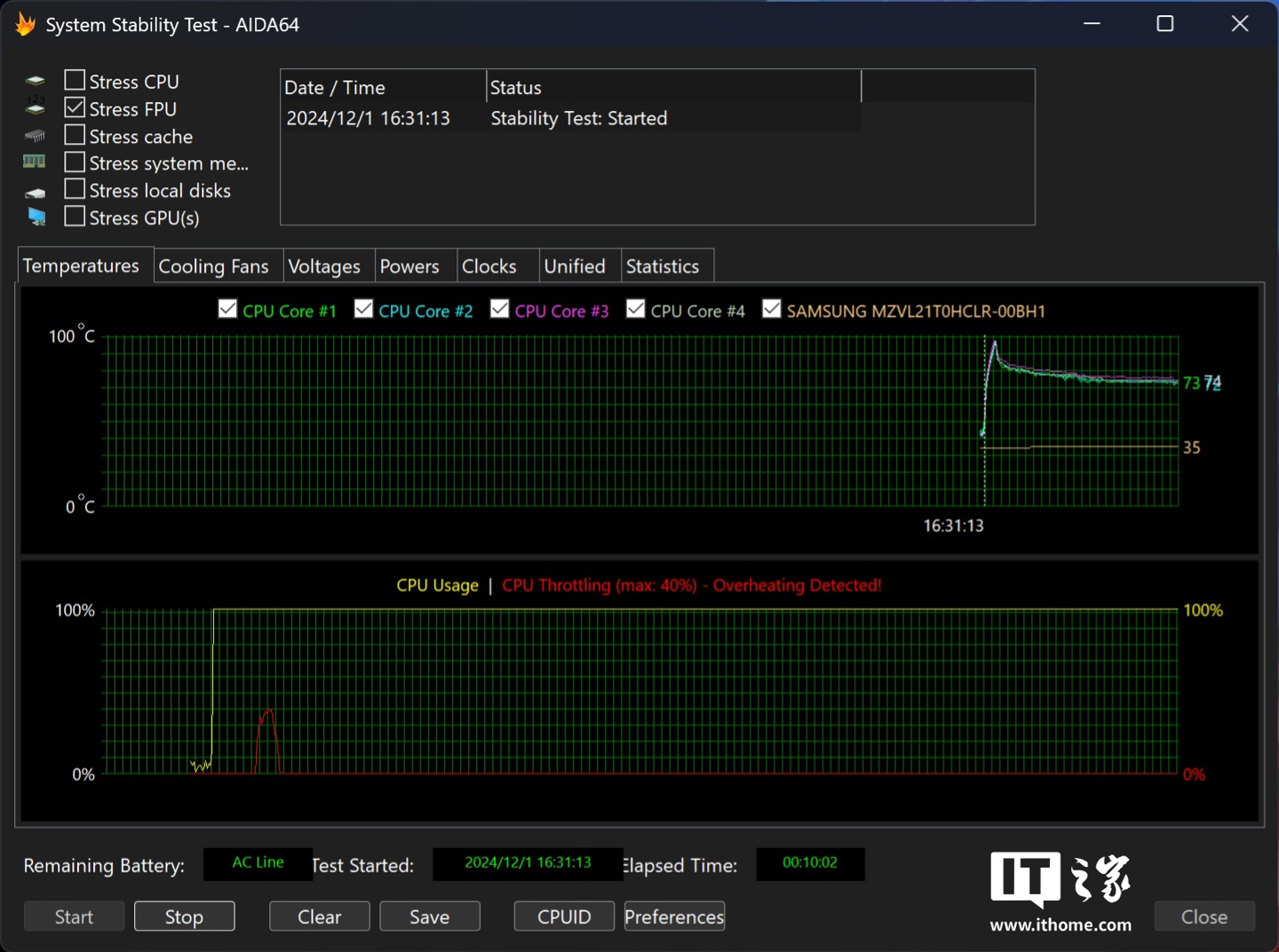Click the cache chip icon beside Stress cache
The height and width of the screenshot is (952, 1279).
[x=35, y=136]
